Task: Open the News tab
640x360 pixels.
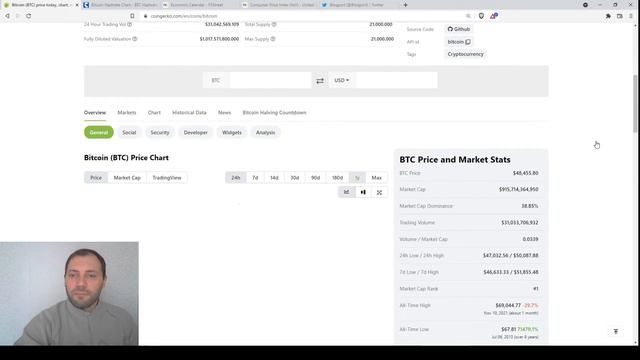Action: click(x=224, y=113)
